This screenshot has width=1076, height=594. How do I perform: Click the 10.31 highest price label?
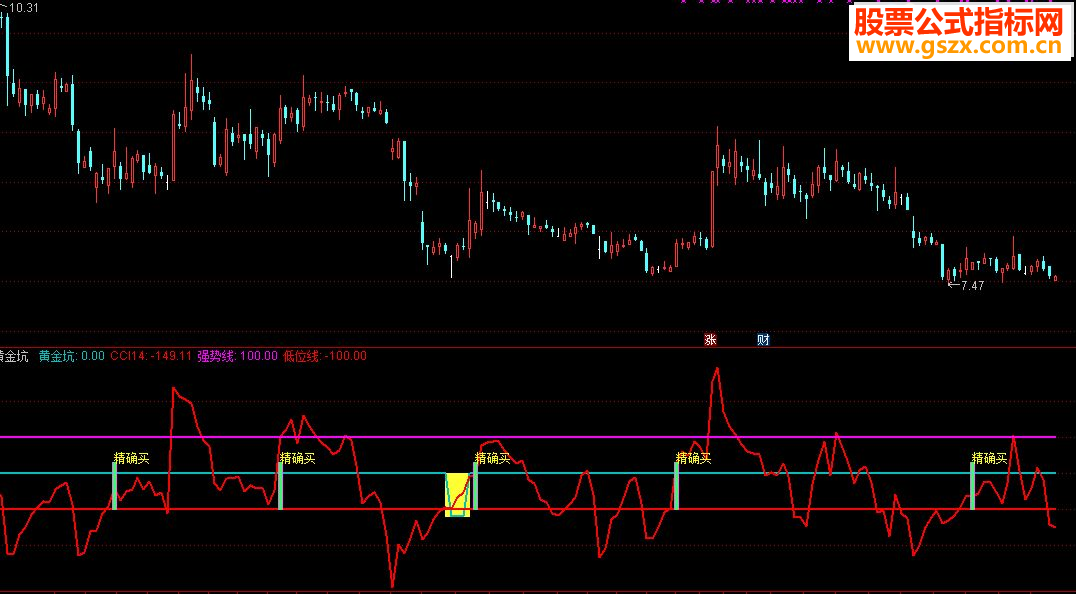tap(21, 8)
